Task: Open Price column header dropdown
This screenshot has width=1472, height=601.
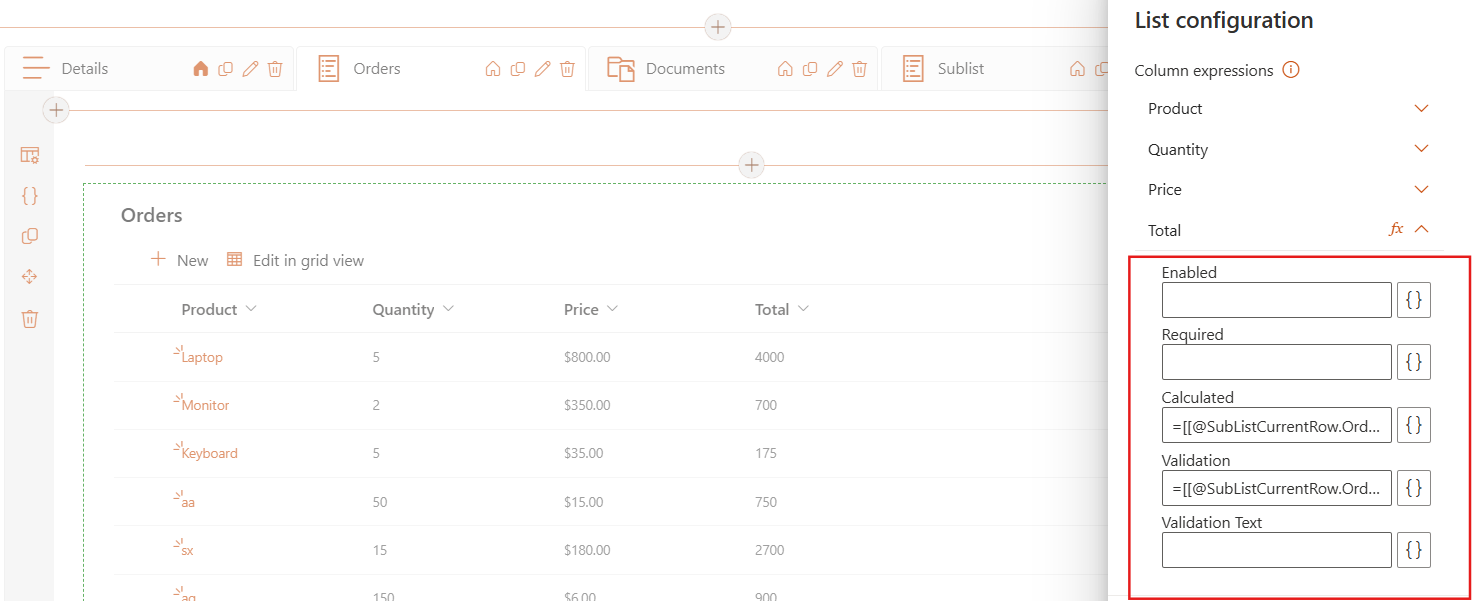Action: (612, 309)
